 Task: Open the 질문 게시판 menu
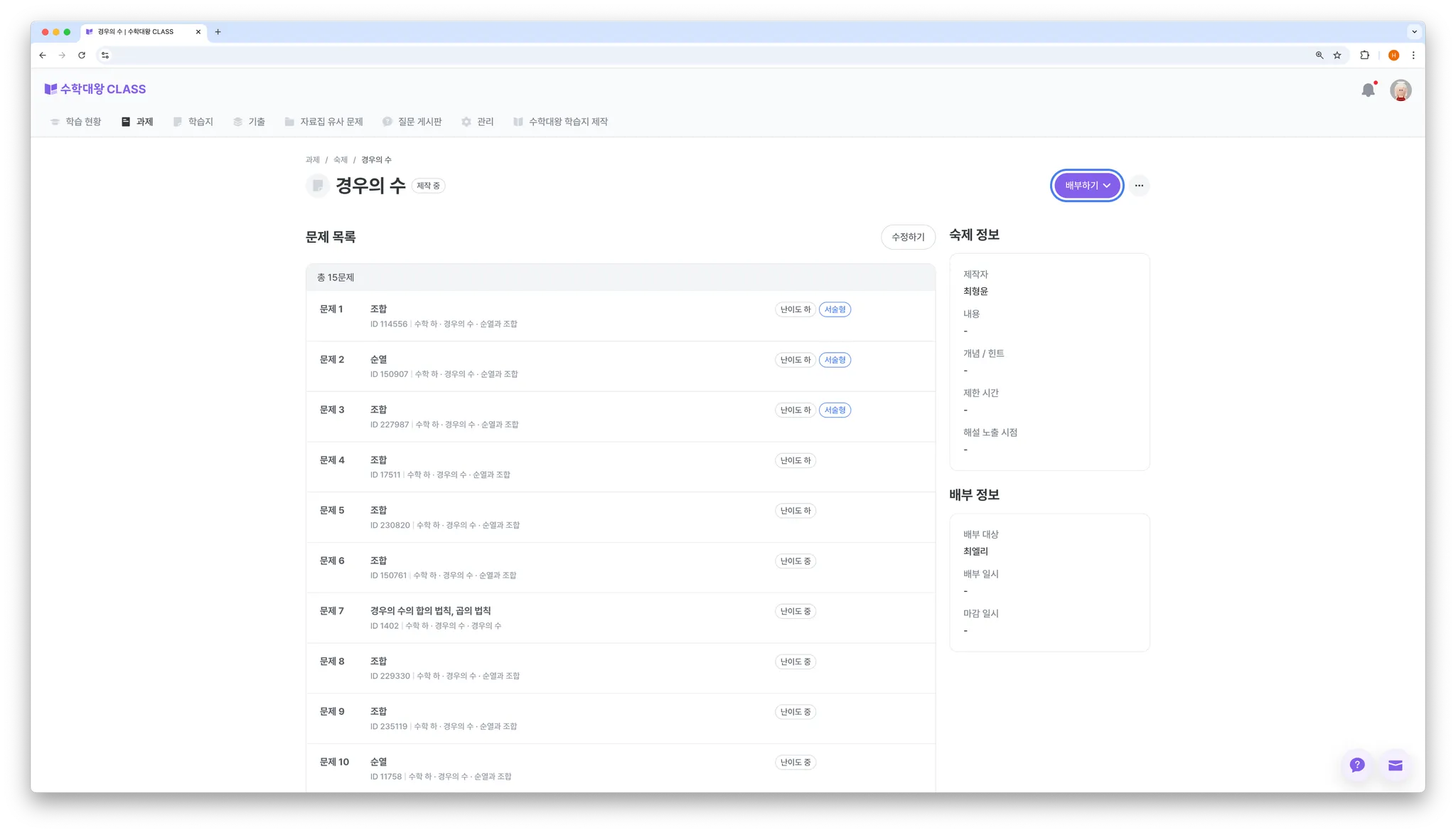pos(412,122)
